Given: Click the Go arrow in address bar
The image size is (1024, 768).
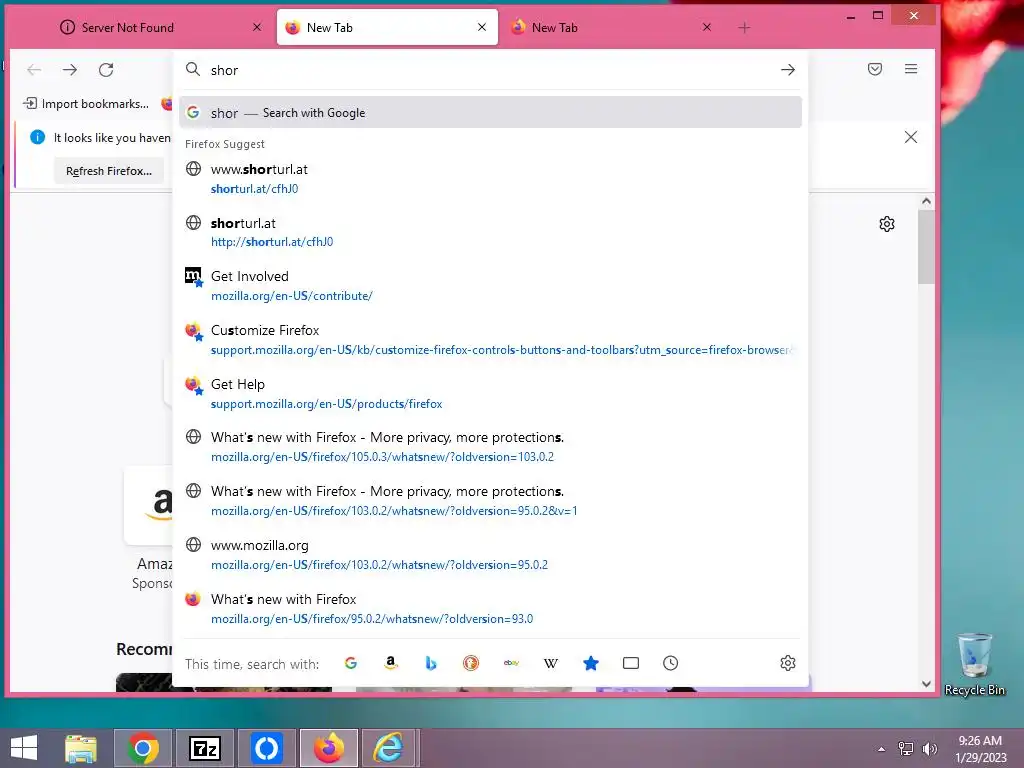Looking at the screenshot, I should [x=788, y=70].
